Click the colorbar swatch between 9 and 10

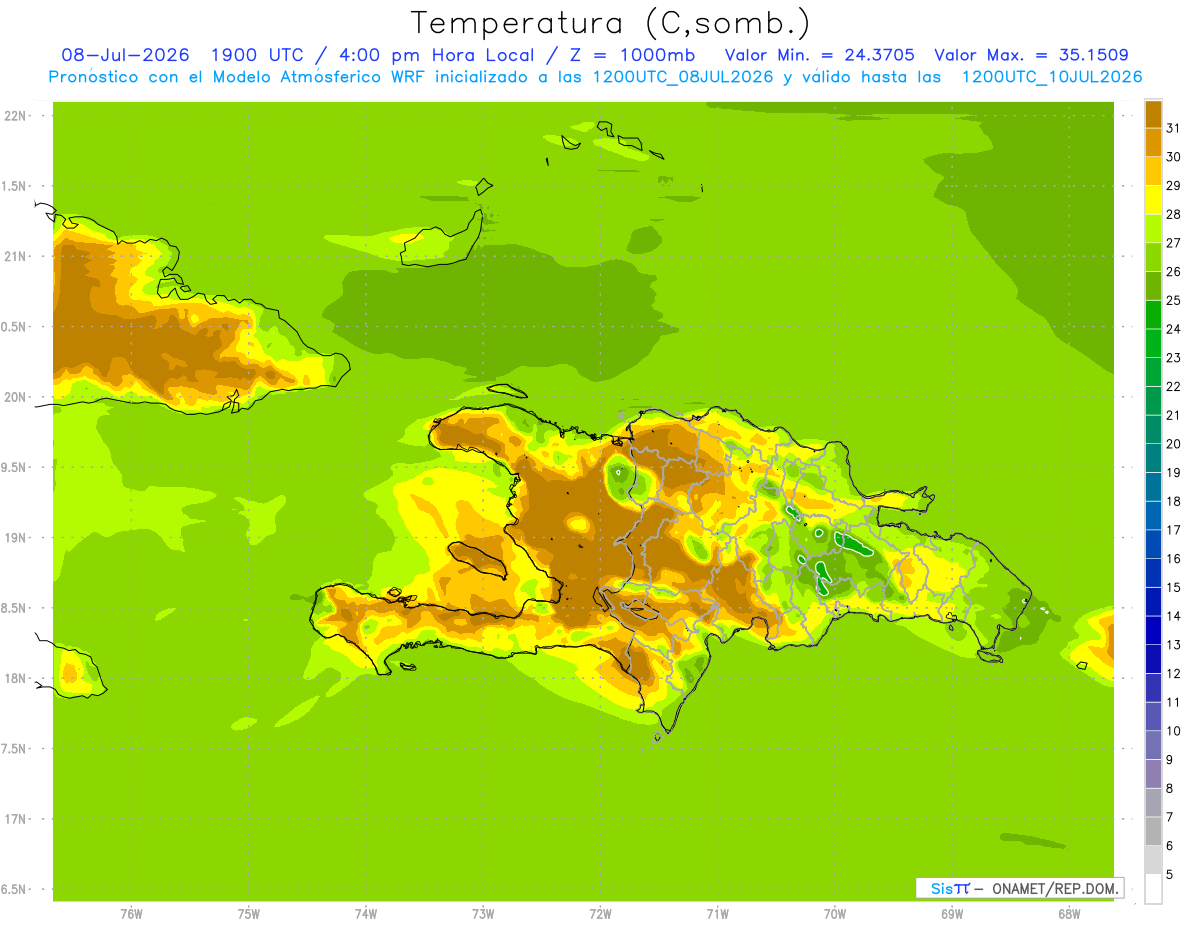(1153, 745)
